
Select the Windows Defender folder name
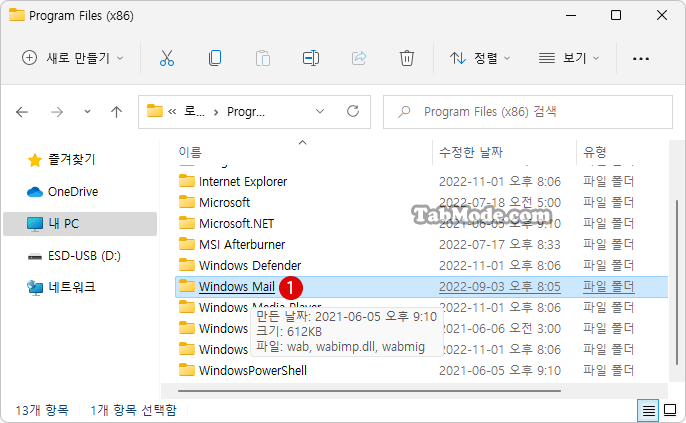coord(250,265)
